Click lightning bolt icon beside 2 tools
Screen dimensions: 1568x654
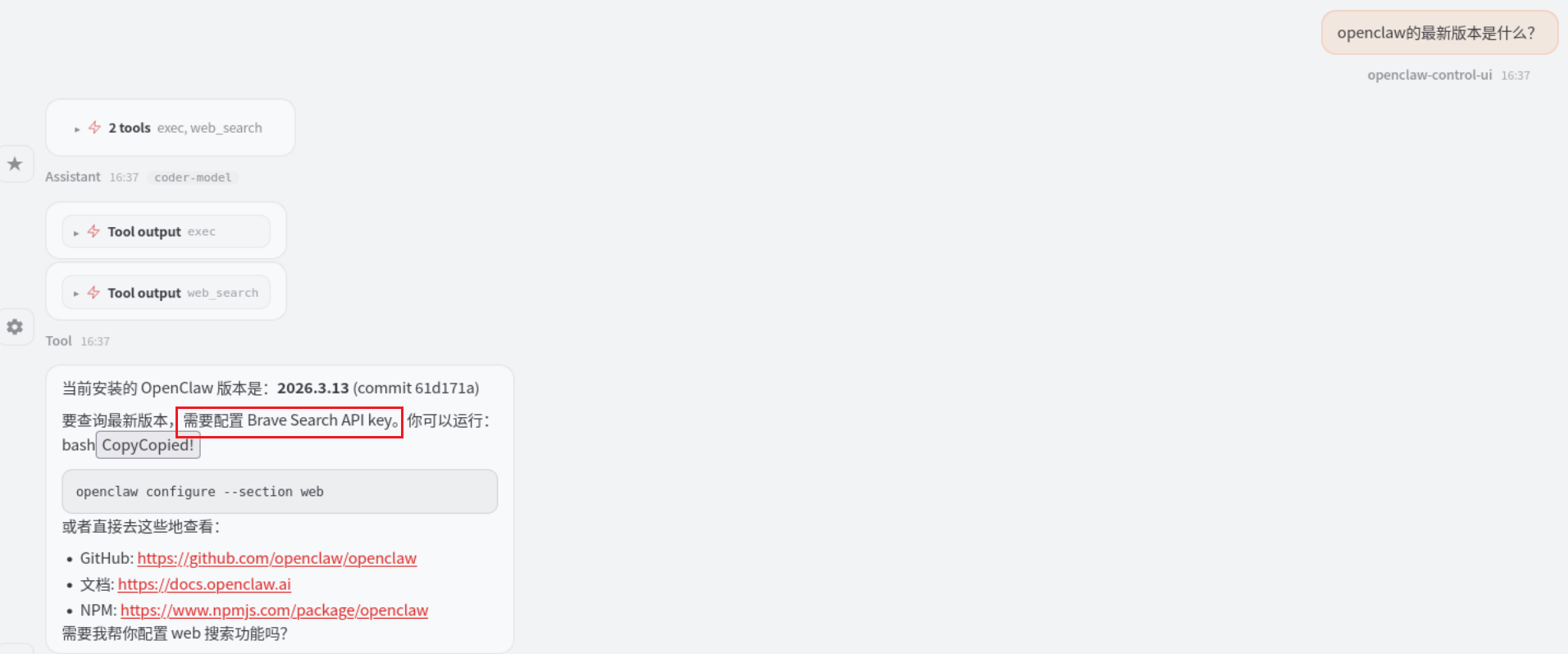pos(95,127)
